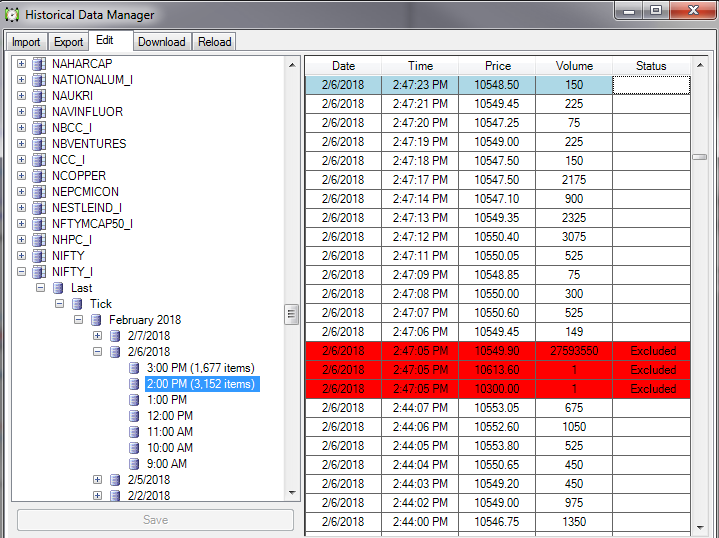Viewport: 719px width, 538px height.
Task: Click the Historical Data Manager app icon
Action: [12, 13]
